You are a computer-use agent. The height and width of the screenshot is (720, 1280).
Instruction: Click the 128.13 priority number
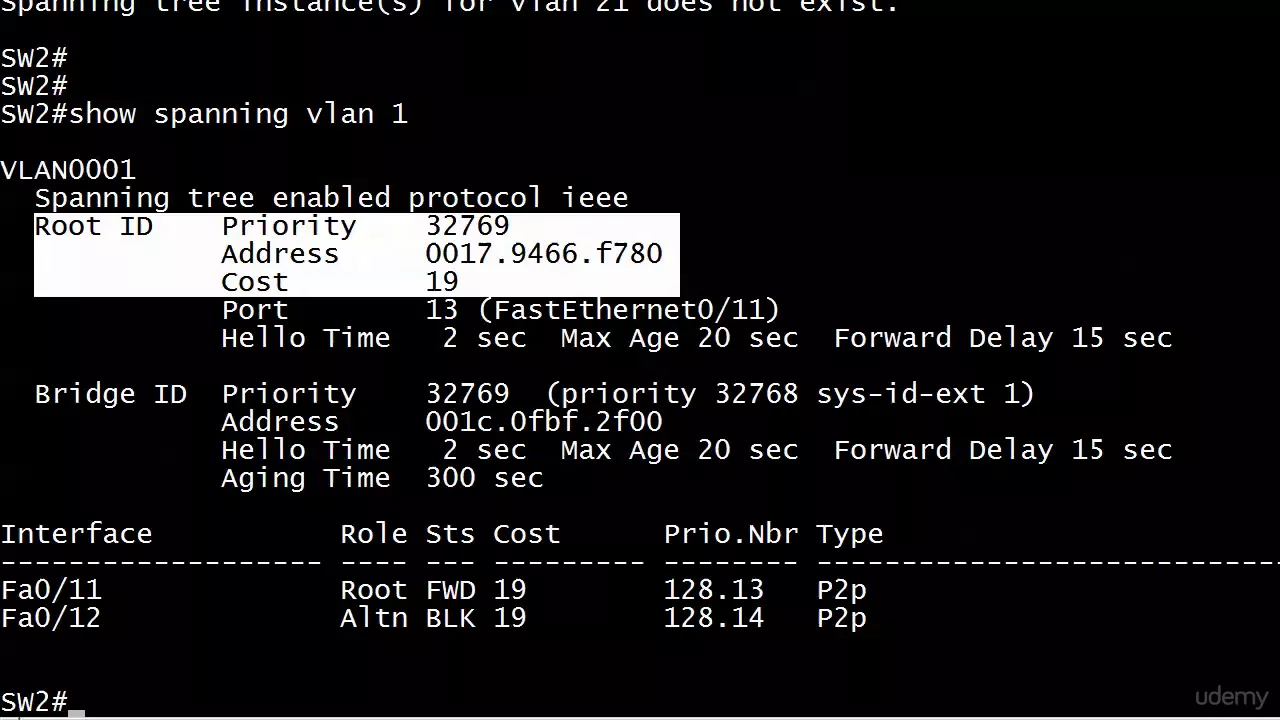[x=714, y=590]
